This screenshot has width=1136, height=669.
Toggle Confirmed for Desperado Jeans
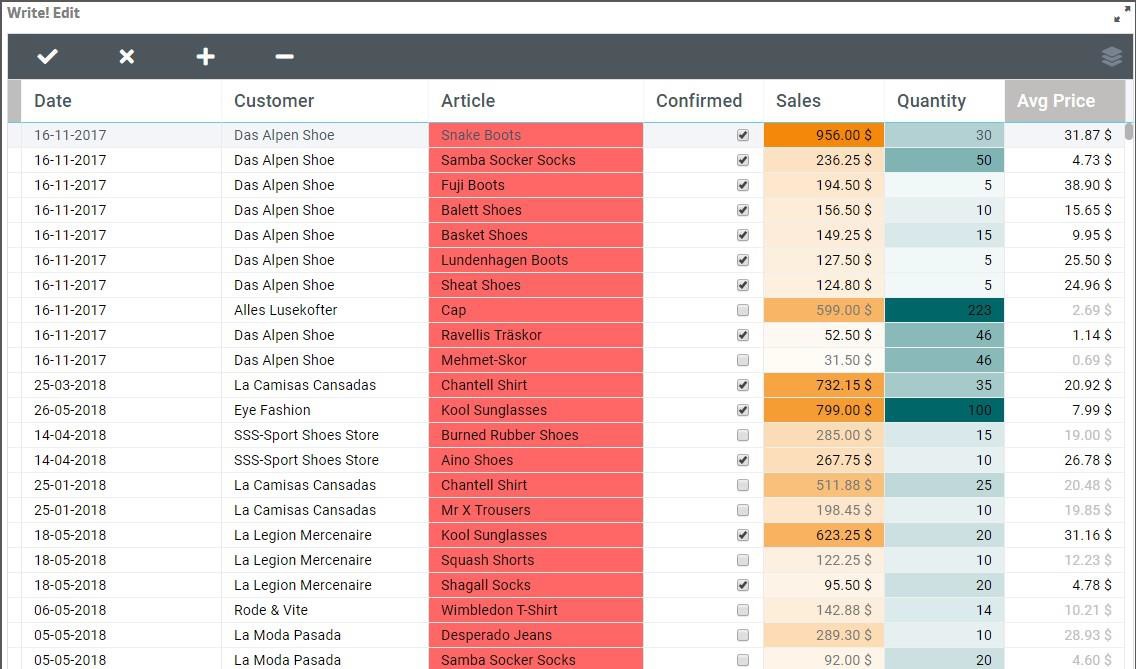[x=743, y=635]
